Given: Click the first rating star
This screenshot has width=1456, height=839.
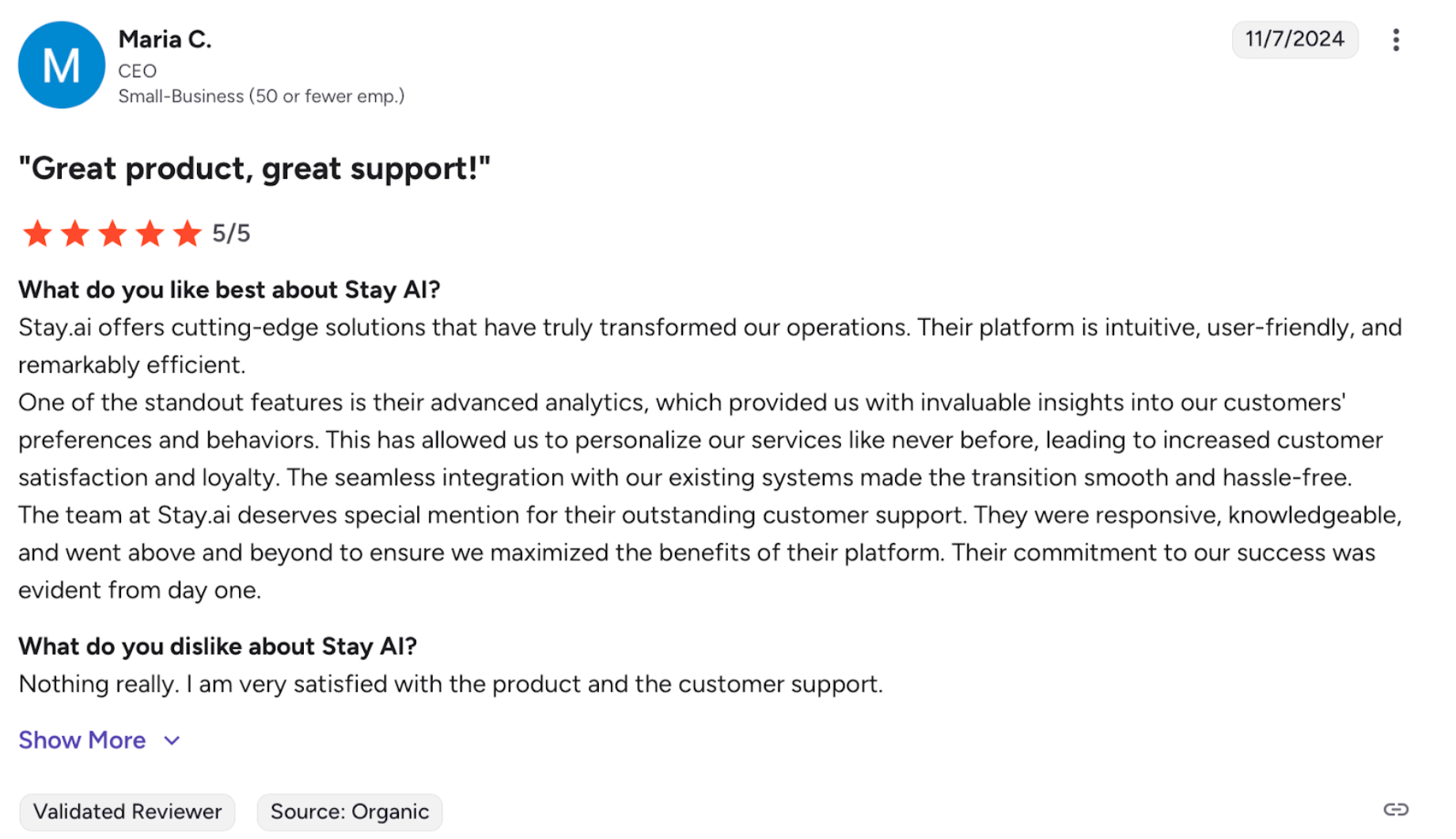Looking at the screenshot, I should coord(37,233).
